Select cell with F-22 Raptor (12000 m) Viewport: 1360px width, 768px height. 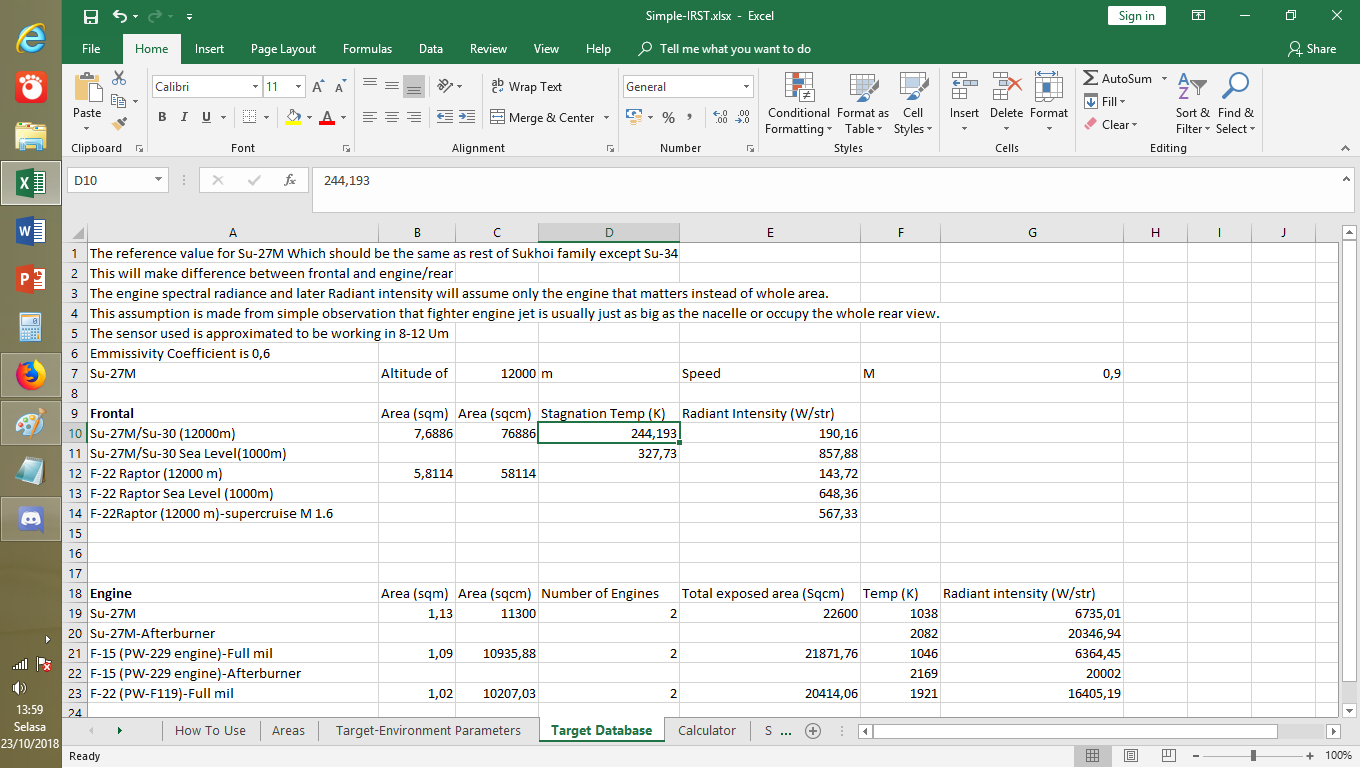click(233, 473)
